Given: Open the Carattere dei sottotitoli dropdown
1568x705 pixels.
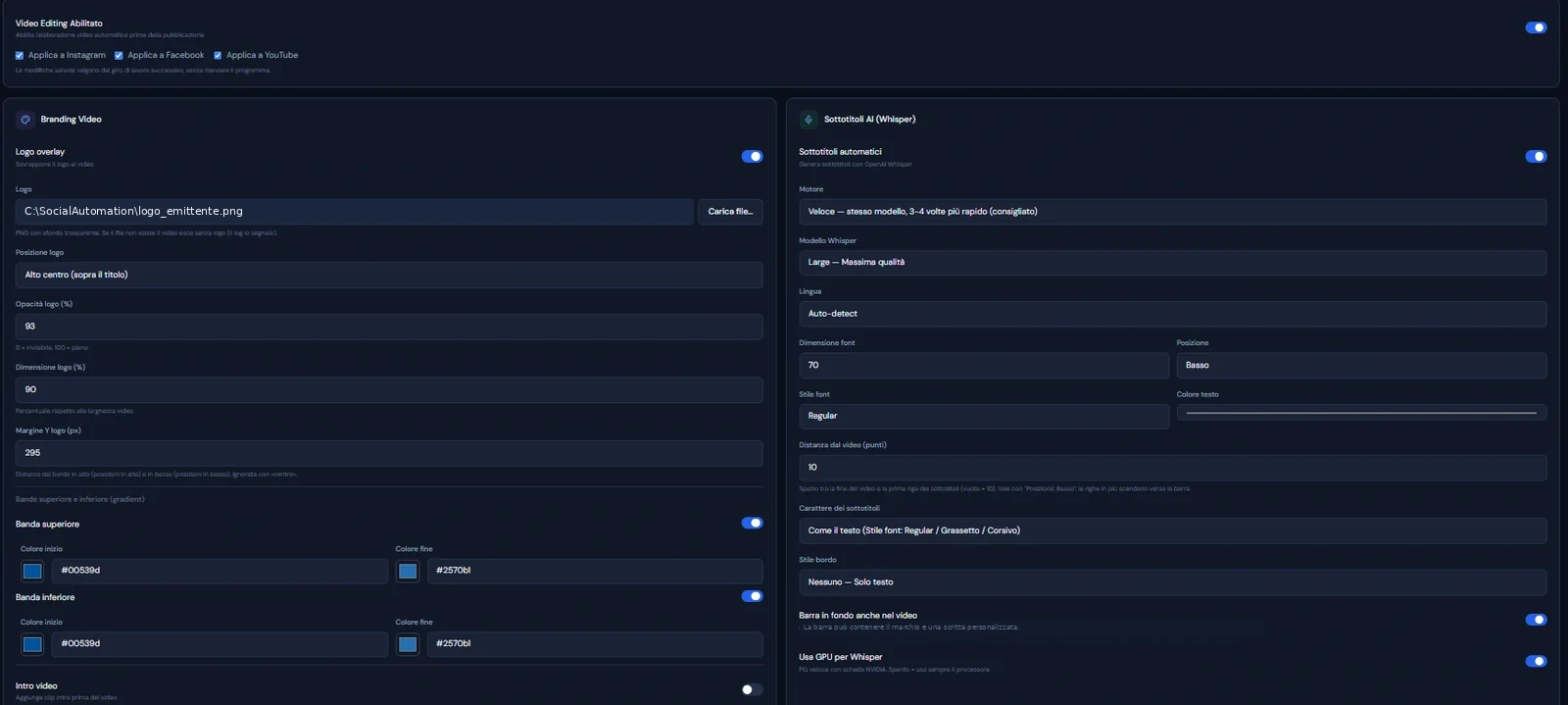Looking at the screenshot, I should pyautogui.click(x=1172, y=531).
